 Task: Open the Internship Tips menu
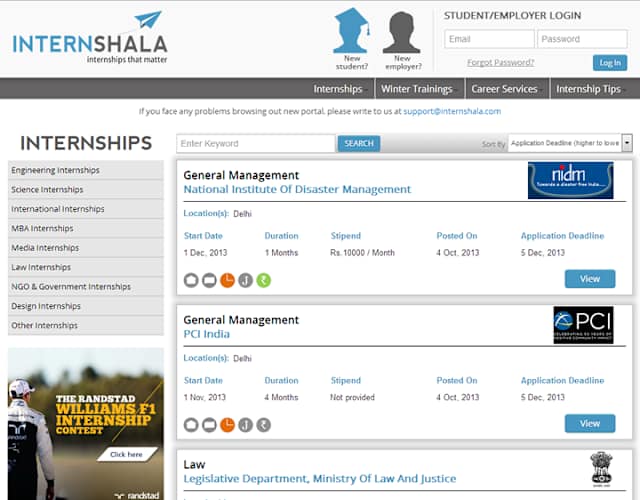[588, 89]
